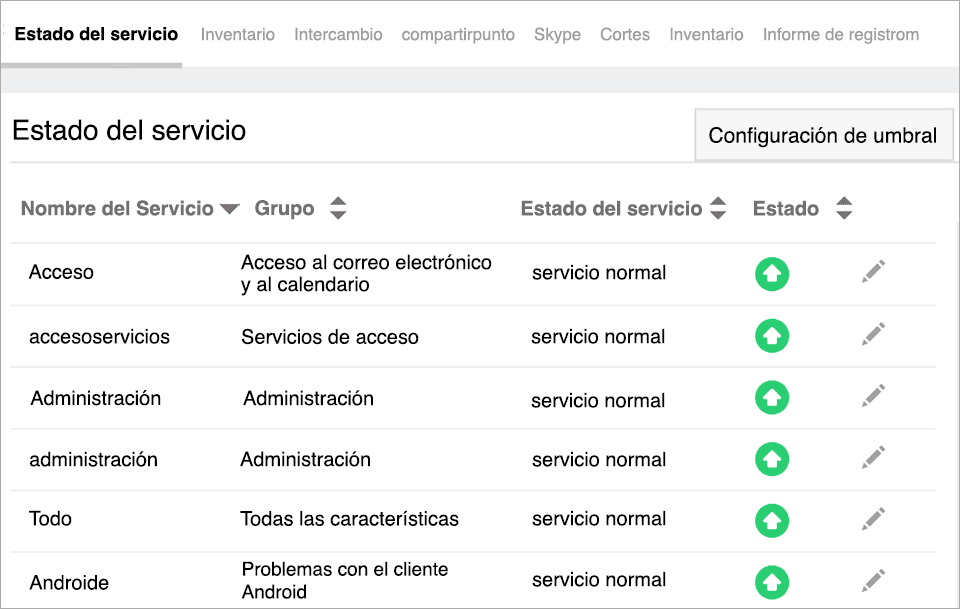Switch to the Informe de registrom tab
The height and width of the screenshot is (609, 960).
(840, 34)
